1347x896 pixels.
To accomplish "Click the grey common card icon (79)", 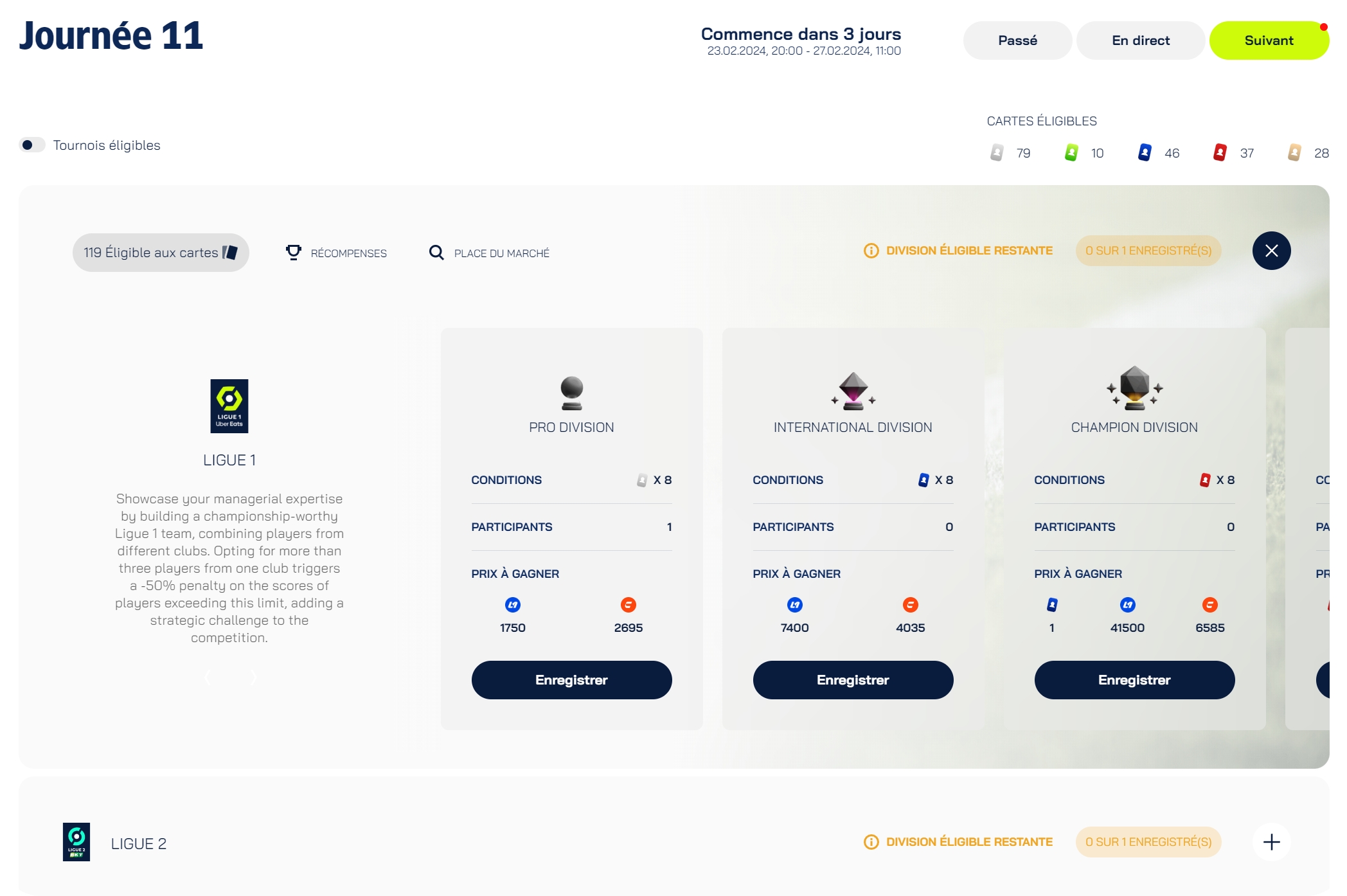I will pyautogui.click(x=997, y=153).
